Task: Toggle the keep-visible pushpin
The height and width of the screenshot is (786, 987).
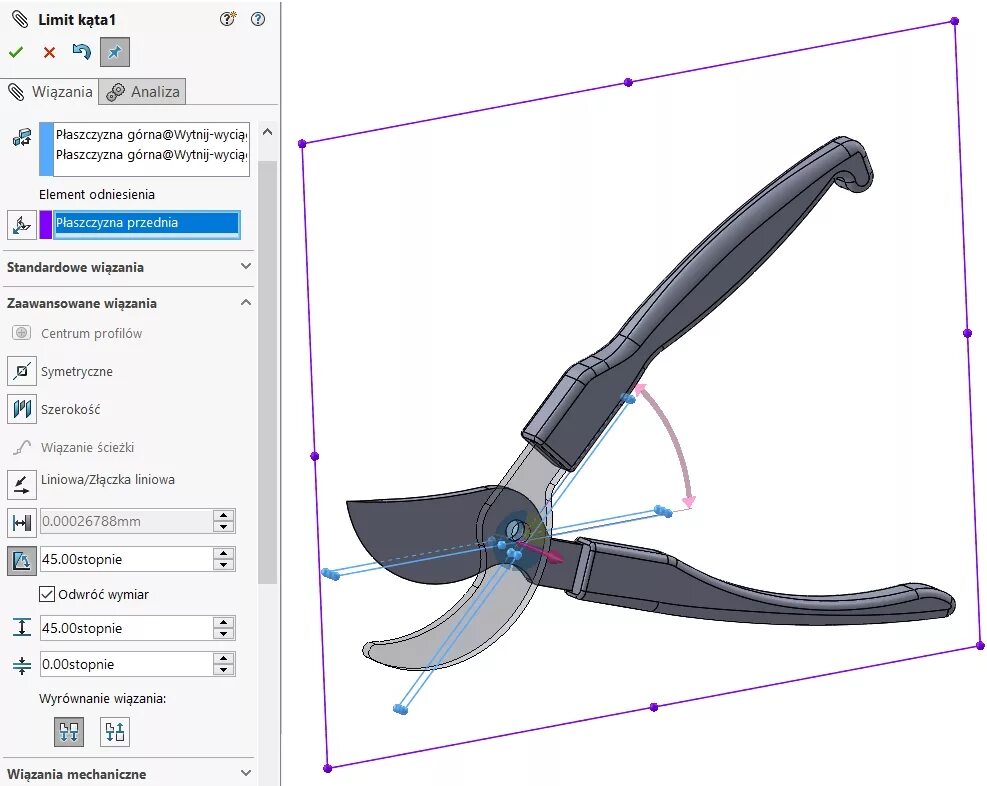Action: coord(115,52)
